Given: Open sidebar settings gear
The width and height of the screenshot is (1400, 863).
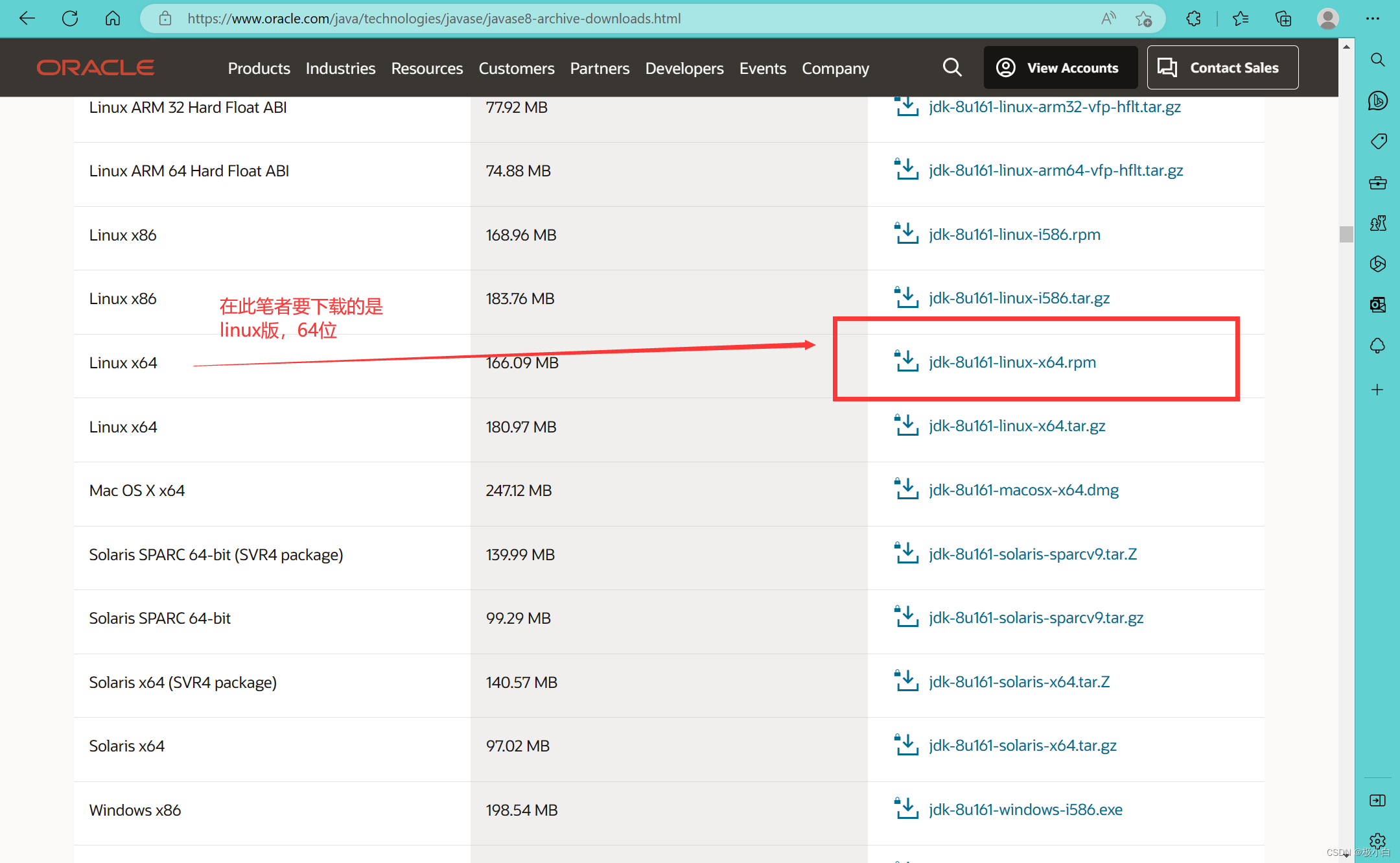Looking at the screenshot, I should tap(1378, 841).
